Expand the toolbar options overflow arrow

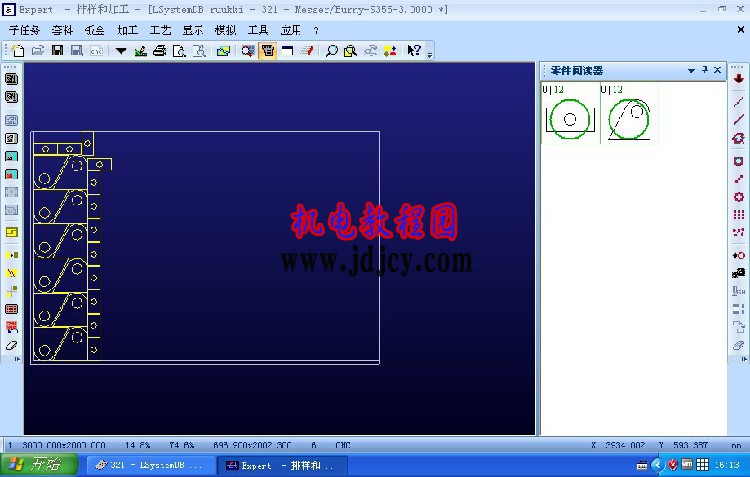[x=430, y=54]
